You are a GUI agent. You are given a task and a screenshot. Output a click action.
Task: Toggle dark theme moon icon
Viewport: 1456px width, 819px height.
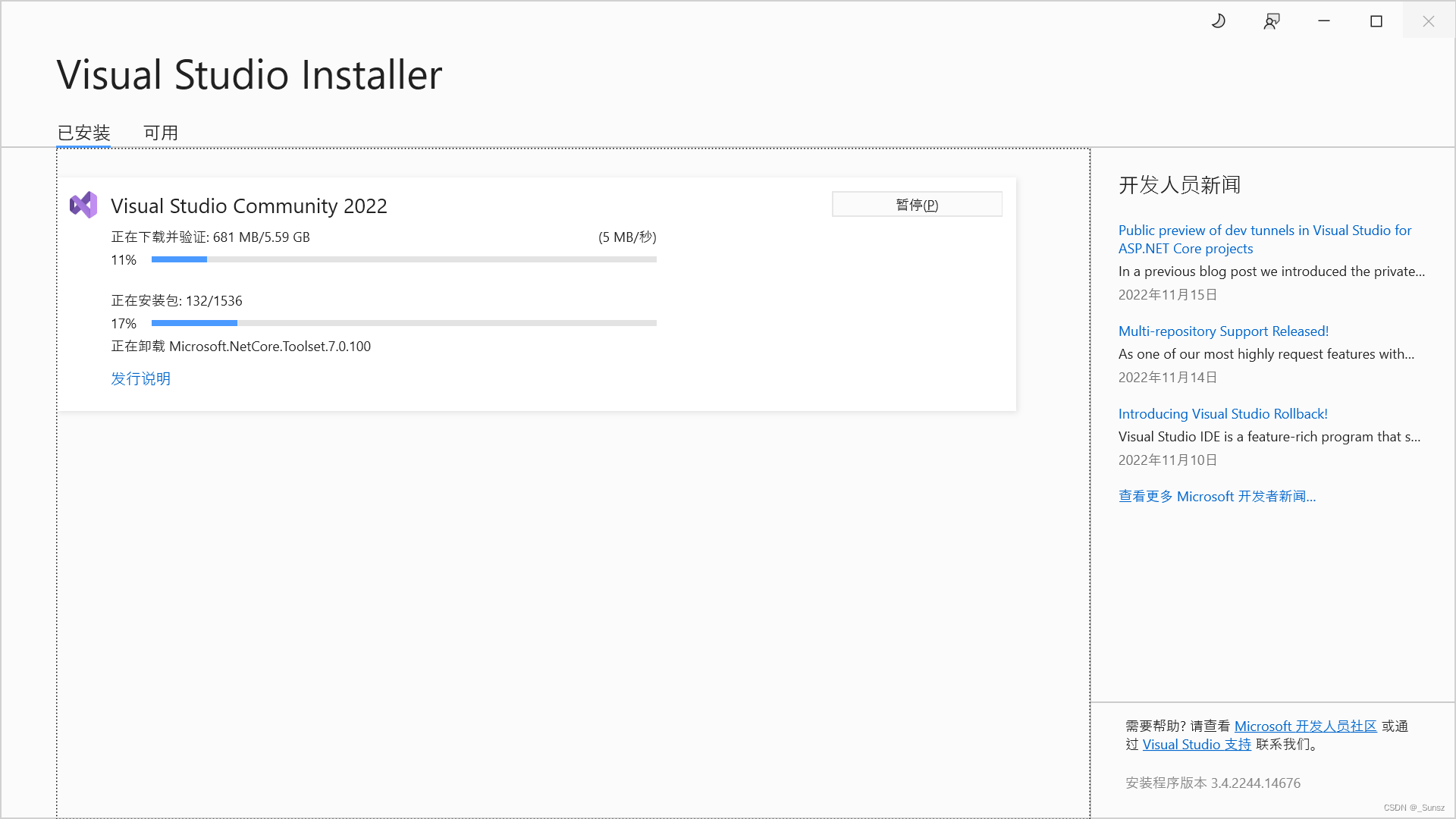1219,21
